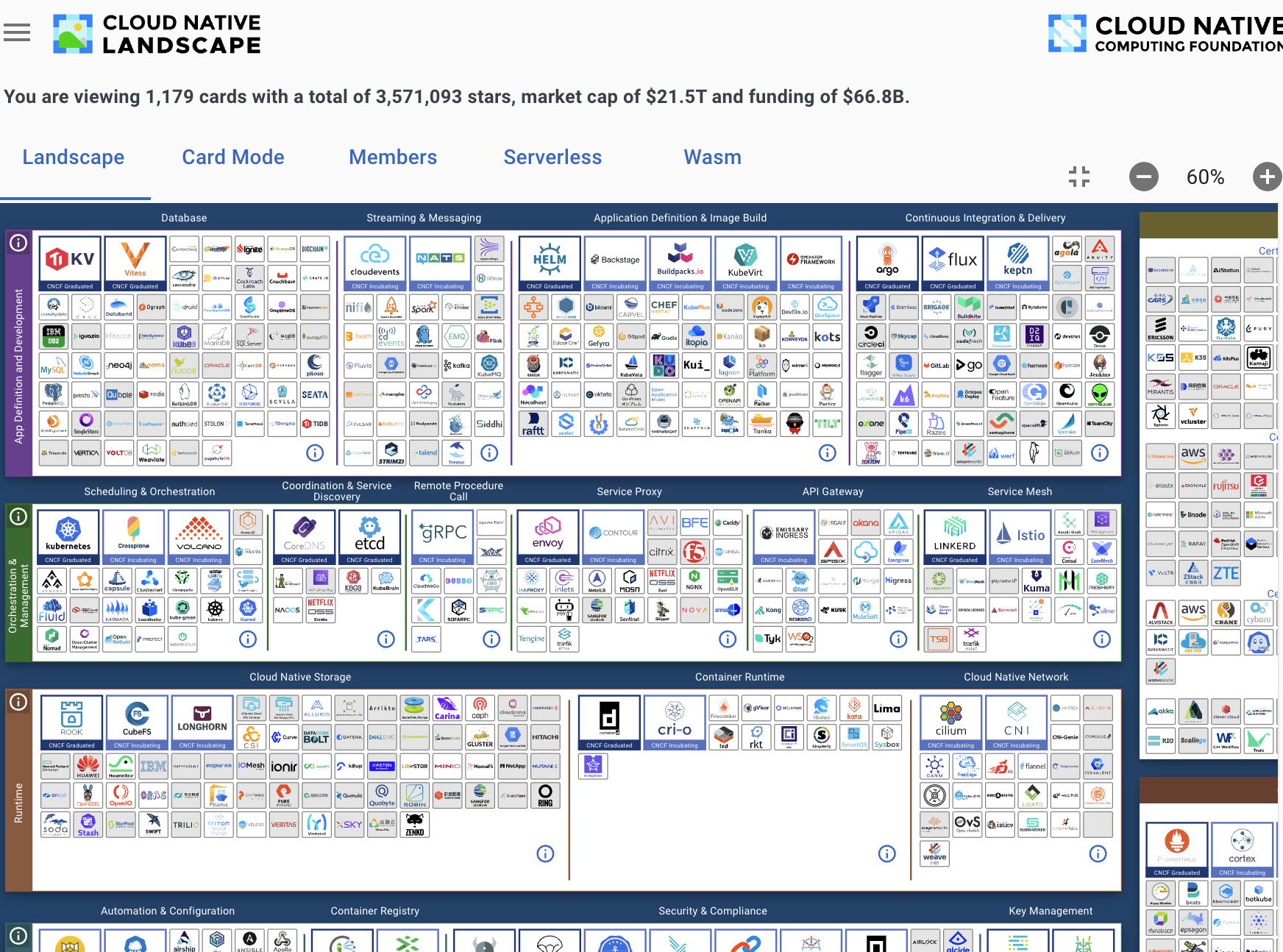Image resolution: width=1283 pixels, height=952 pixels.
Task: Open the CoreDNS card
Action: pyautogui.click(x=305, y=537)
